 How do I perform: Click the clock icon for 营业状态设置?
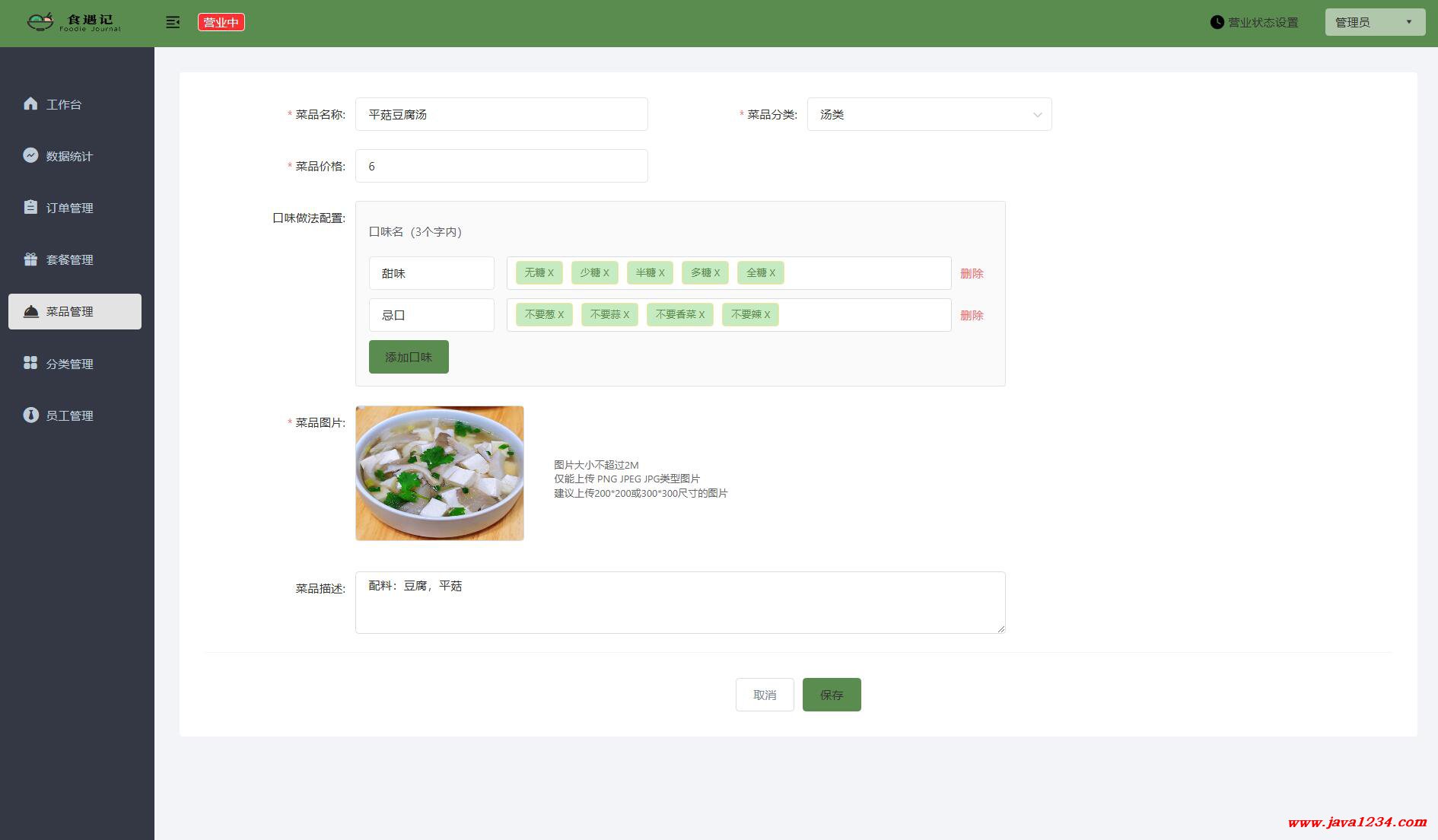click(x=1217, y=22)
